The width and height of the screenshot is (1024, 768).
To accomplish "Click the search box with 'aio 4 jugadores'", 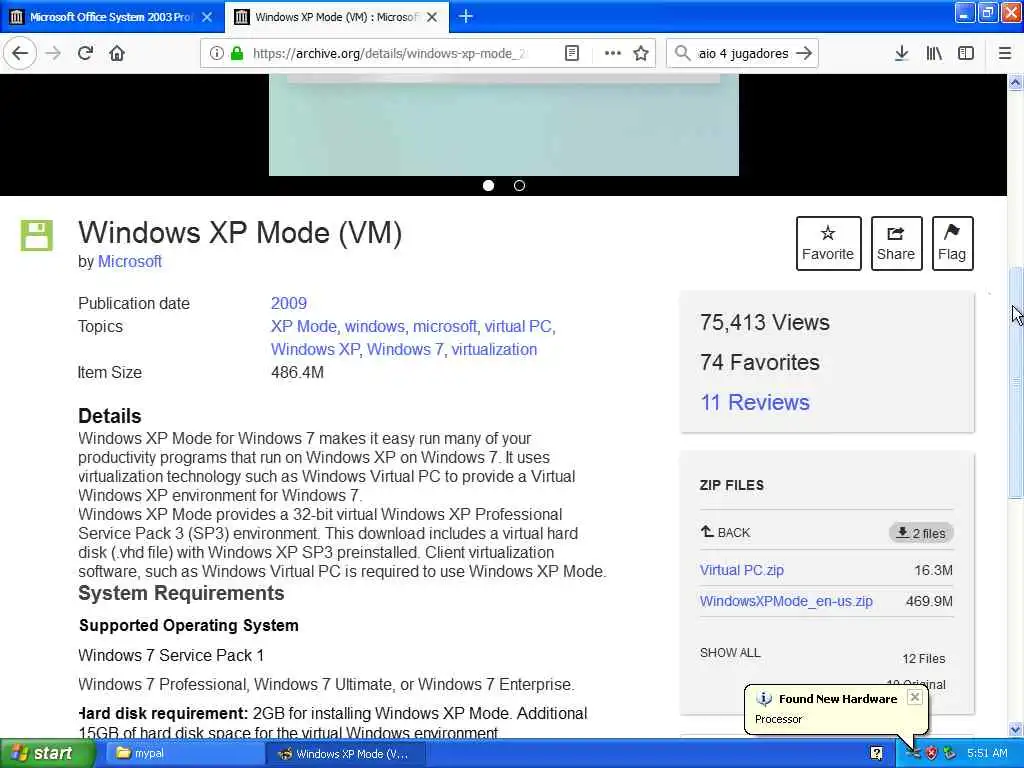I will [x=743, y=53].
